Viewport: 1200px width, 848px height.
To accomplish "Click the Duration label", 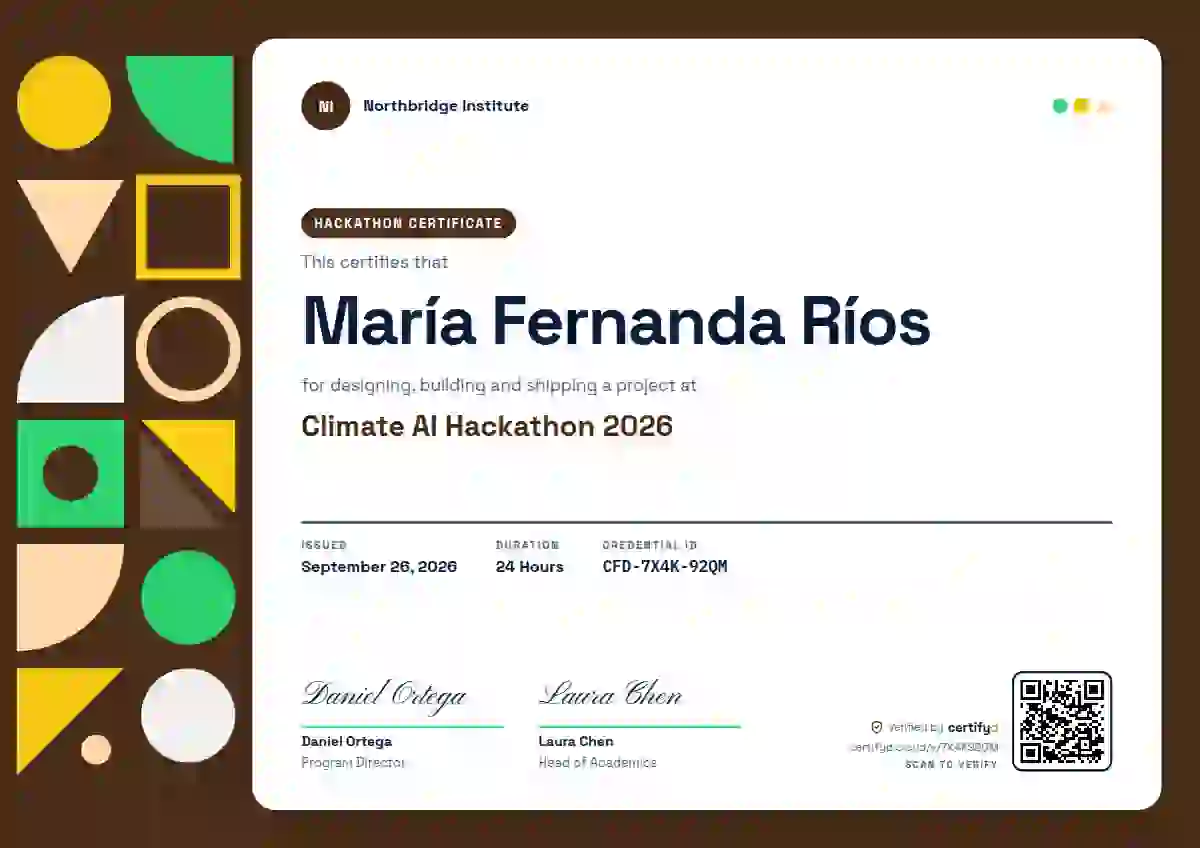I will (x=528, y=545).
